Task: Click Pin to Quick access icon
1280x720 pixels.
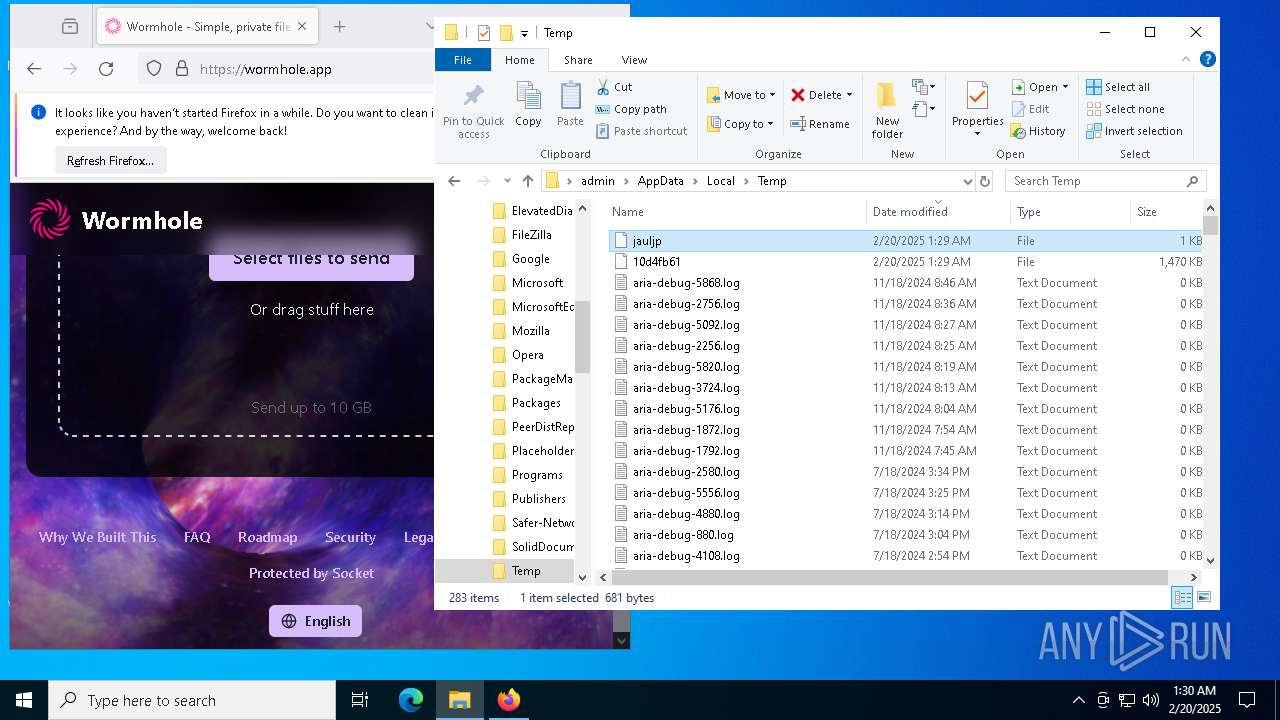Action: 474,111
